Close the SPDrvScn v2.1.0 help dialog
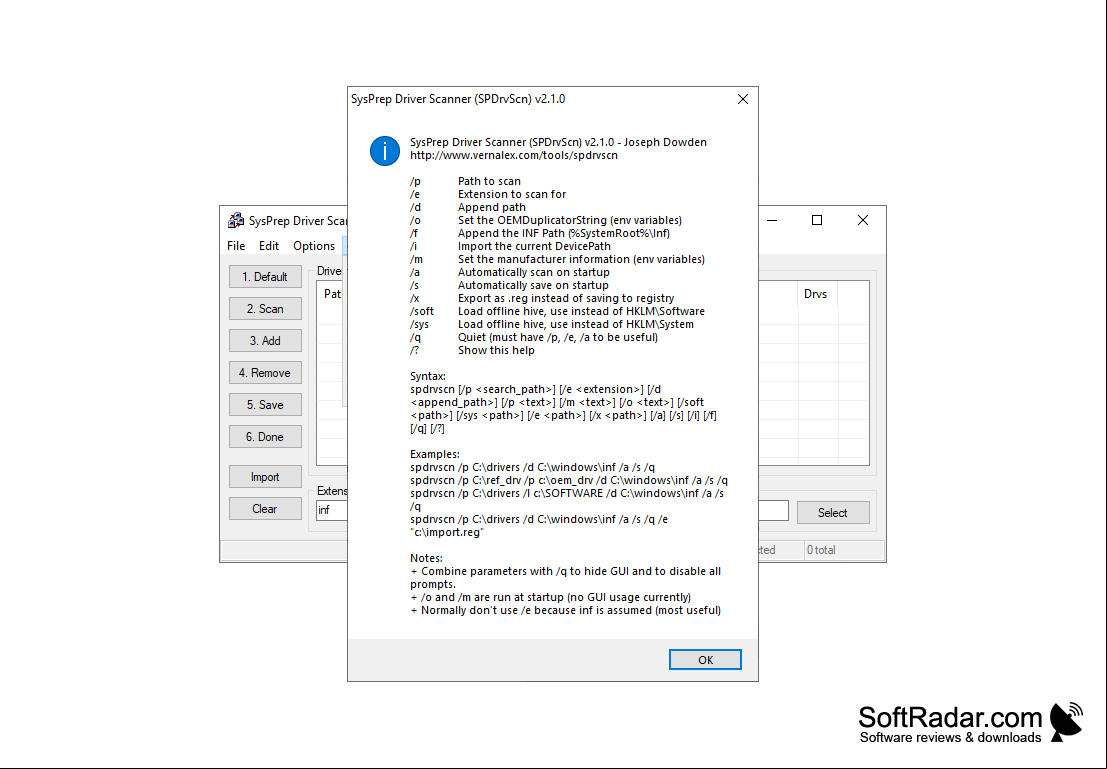The height and width of the screenshot is (769, 1107). click(x=743, y=100)
